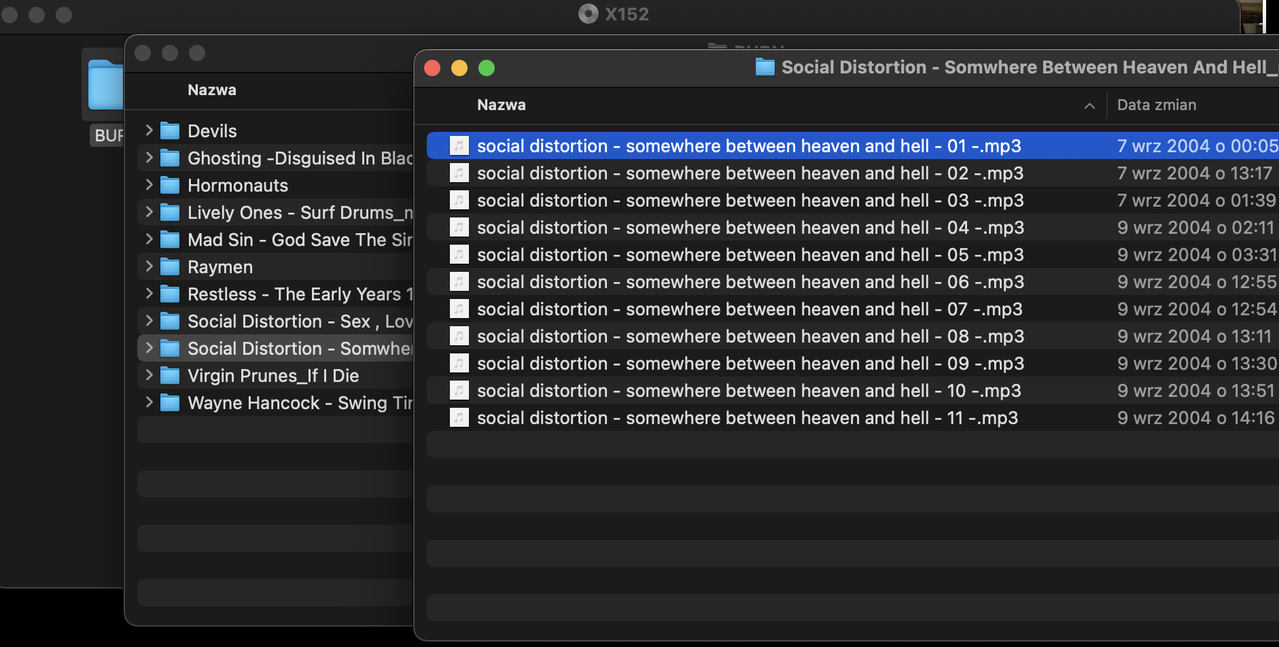
Task: Click the audio file icon for track 08
Action: coord(459,336)
